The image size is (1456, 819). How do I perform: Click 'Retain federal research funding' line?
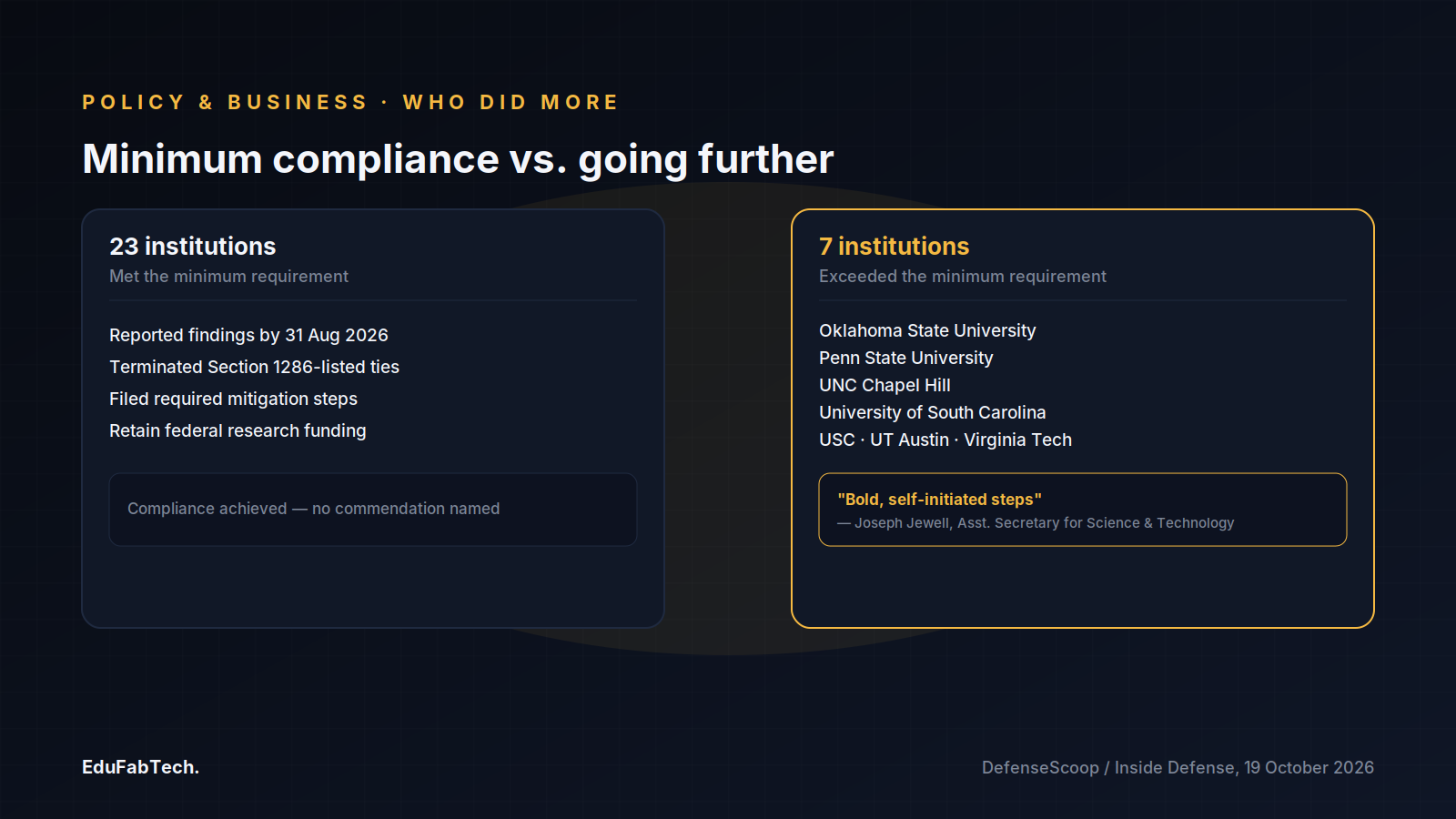pyautogui.click(x=238, y=430)
